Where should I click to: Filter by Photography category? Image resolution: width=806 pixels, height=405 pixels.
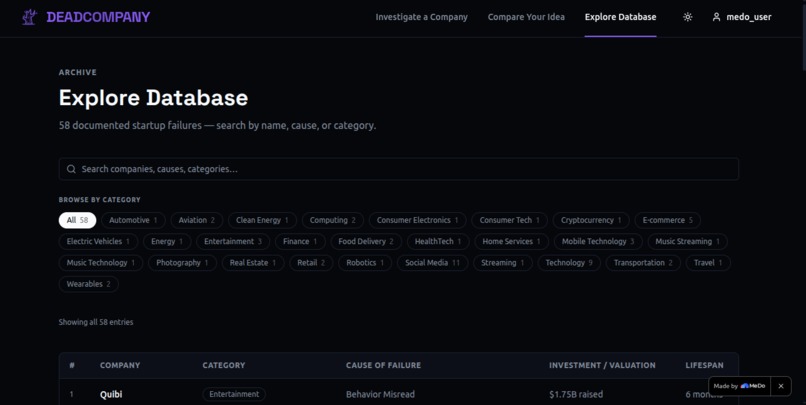coord(182,263)
